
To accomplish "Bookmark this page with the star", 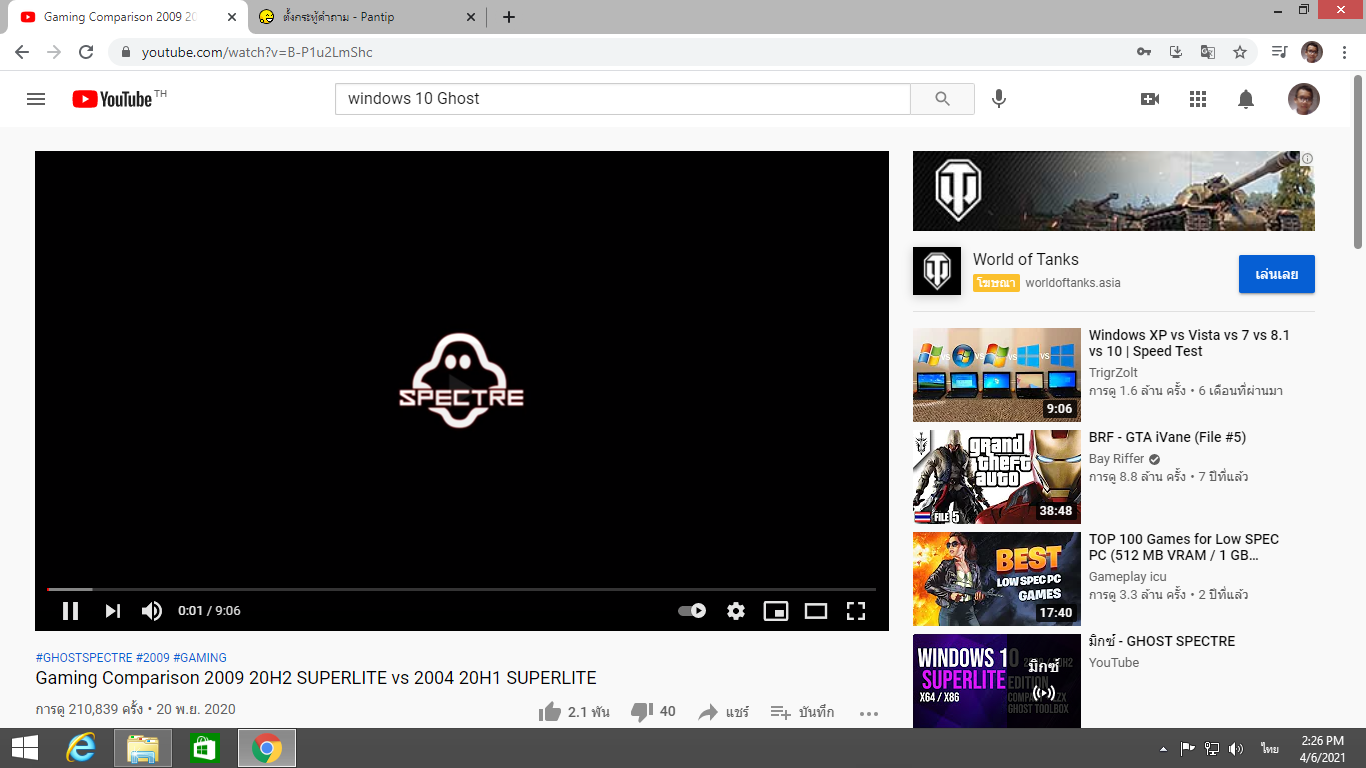I will 1240,52.
